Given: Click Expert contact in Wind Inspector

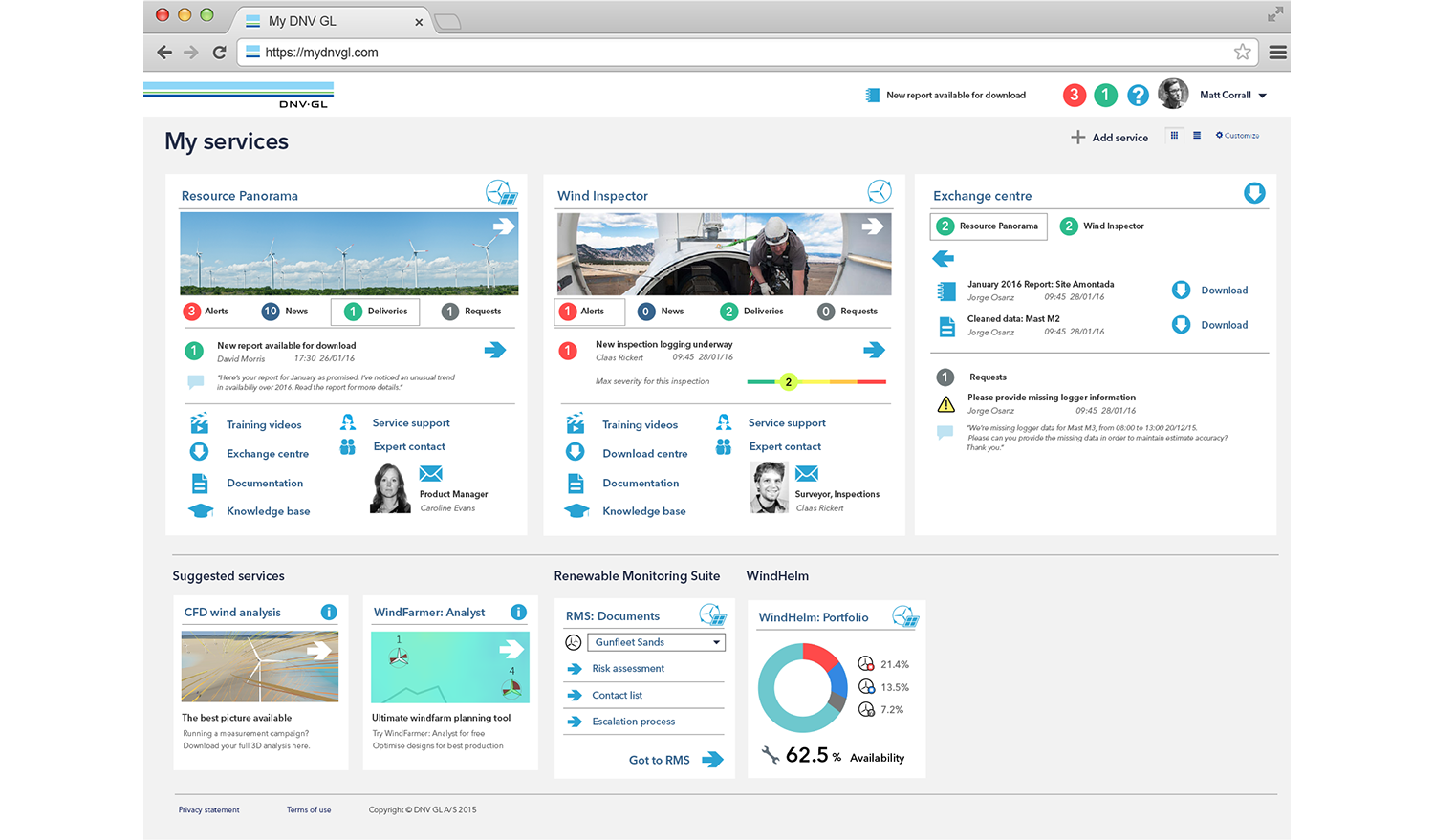Looking at the screenshot, I should 785,446.
